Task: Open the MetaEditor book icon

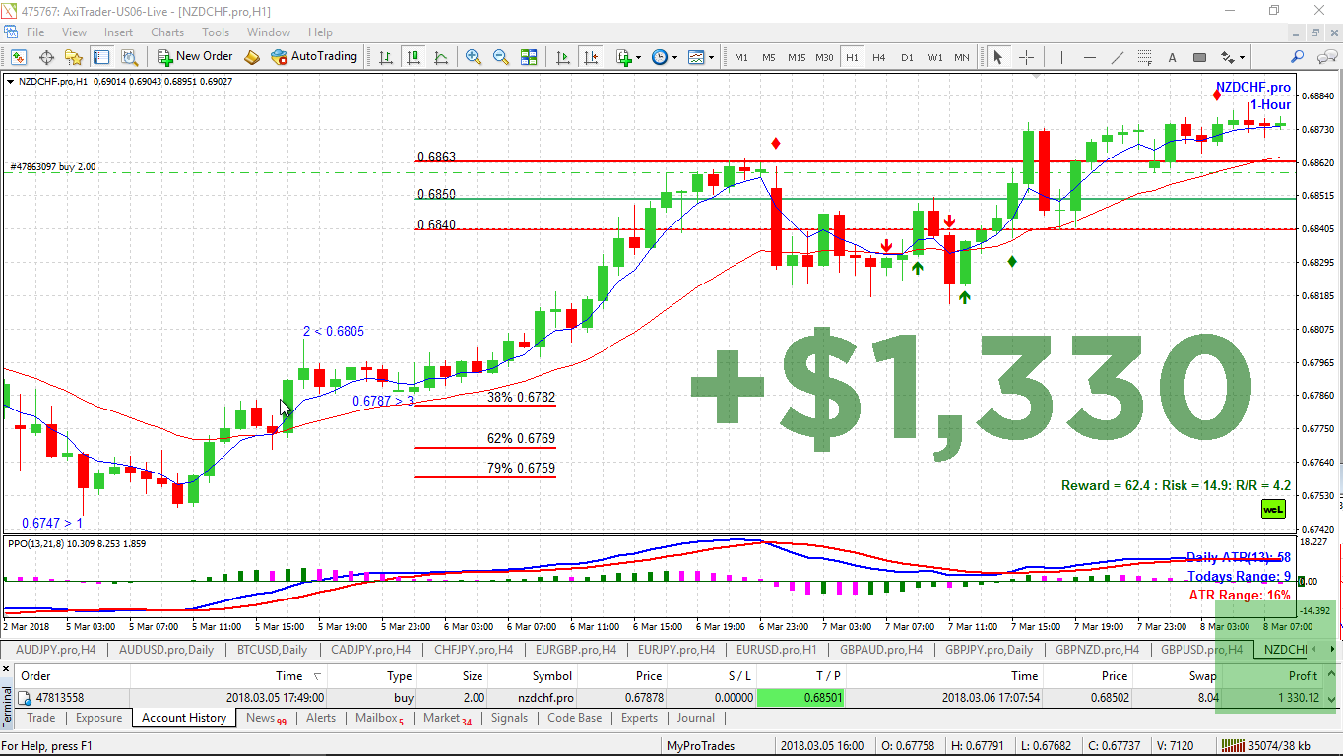Action: point(252,57)
